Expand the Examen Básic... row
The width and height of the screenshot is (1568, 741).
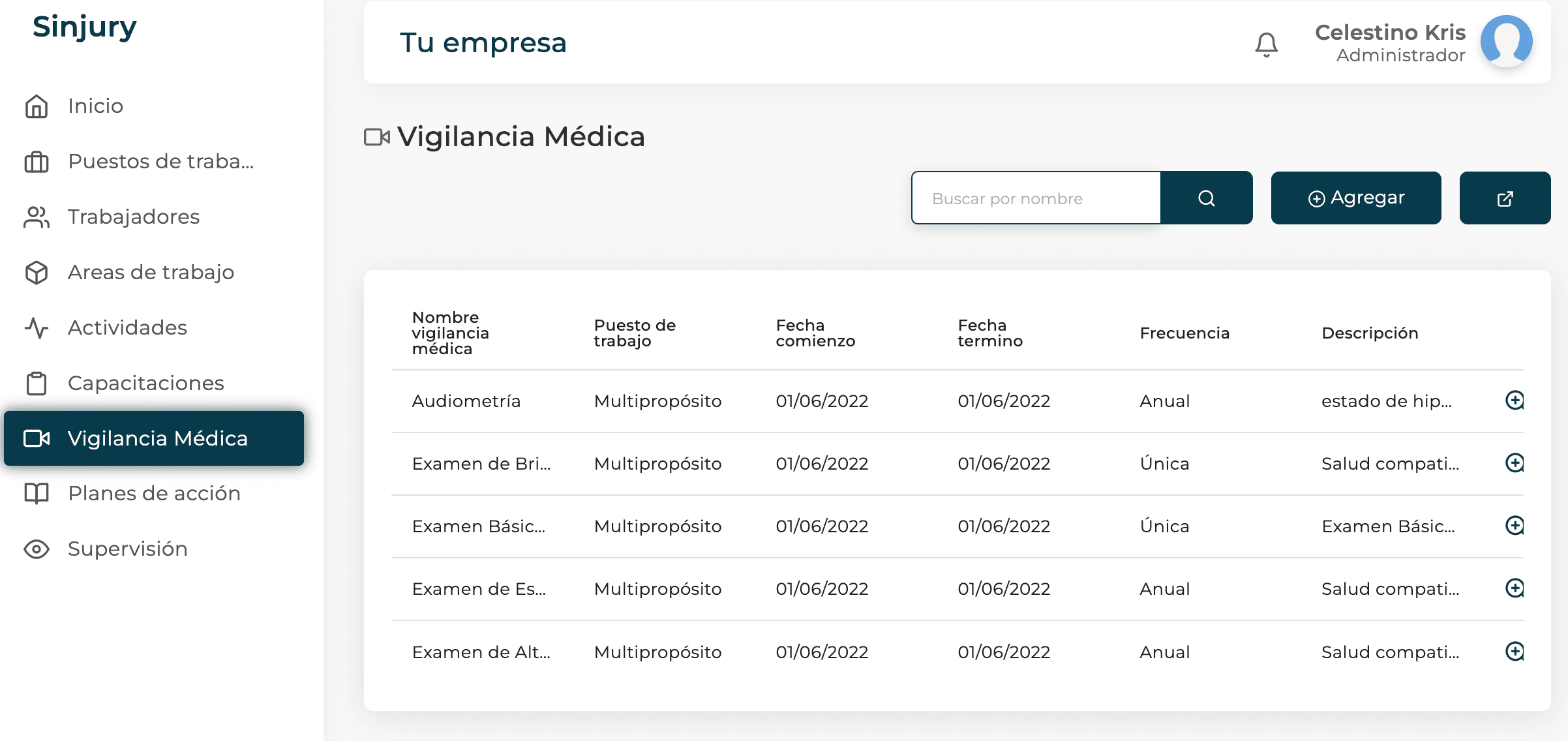1514,526
